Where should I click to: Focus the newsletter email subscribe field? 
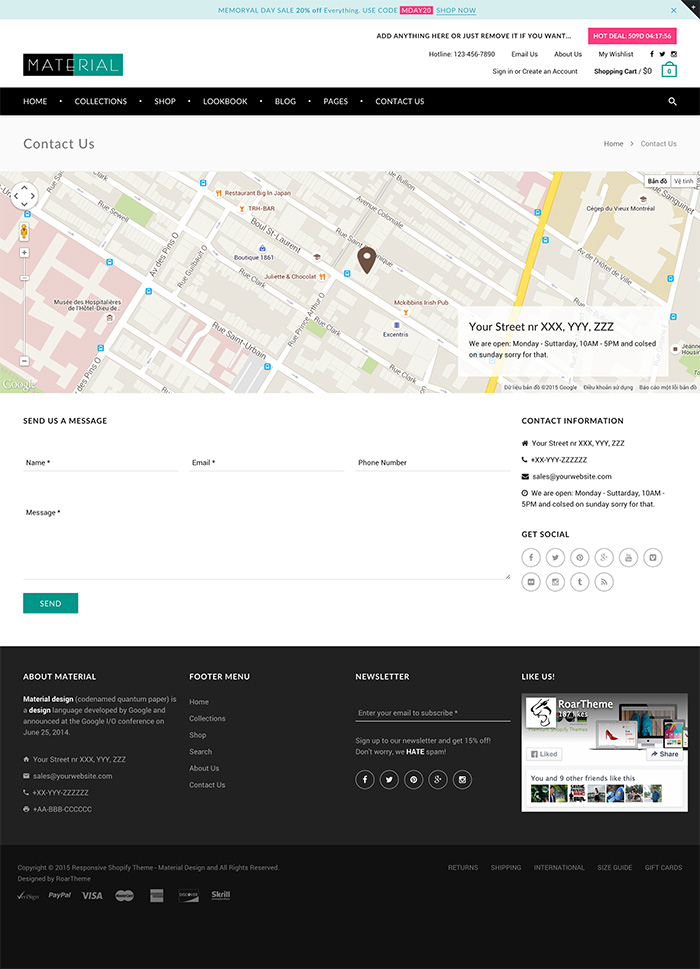432,713
